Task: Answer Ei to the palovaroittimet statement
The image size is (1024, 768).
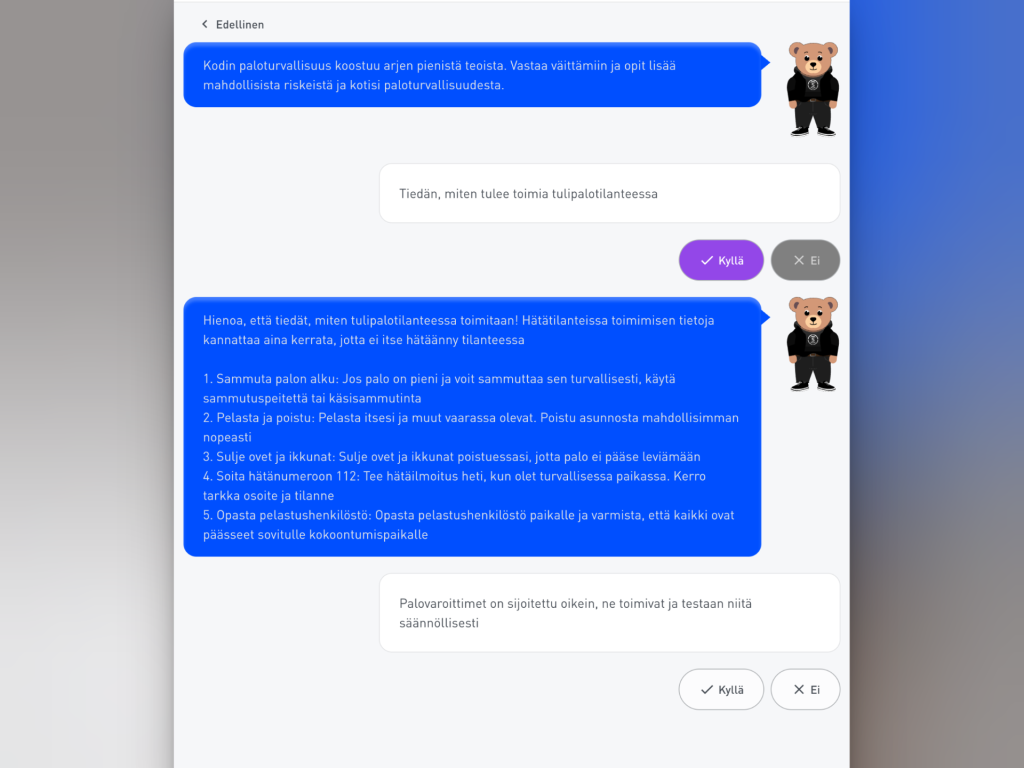Action: click(x=805, y=689)
